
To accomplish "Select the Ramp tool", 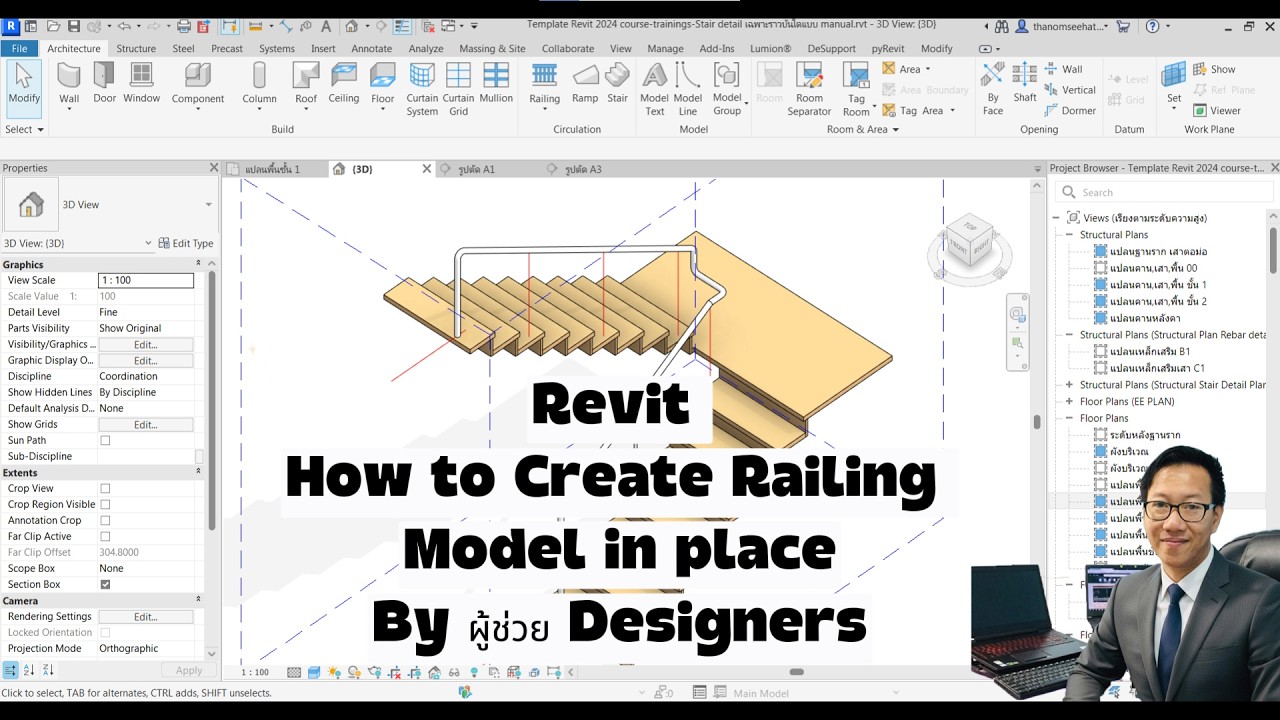I will 585,84.
